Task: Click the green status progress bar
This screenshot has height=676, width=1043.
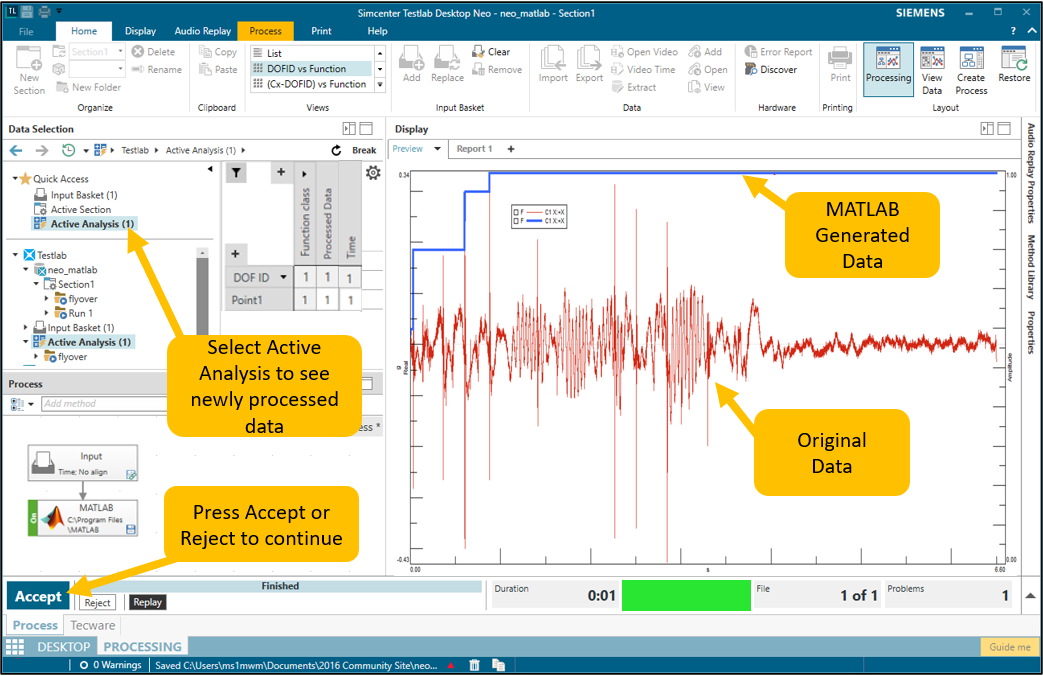Action: tap(686, 595)
